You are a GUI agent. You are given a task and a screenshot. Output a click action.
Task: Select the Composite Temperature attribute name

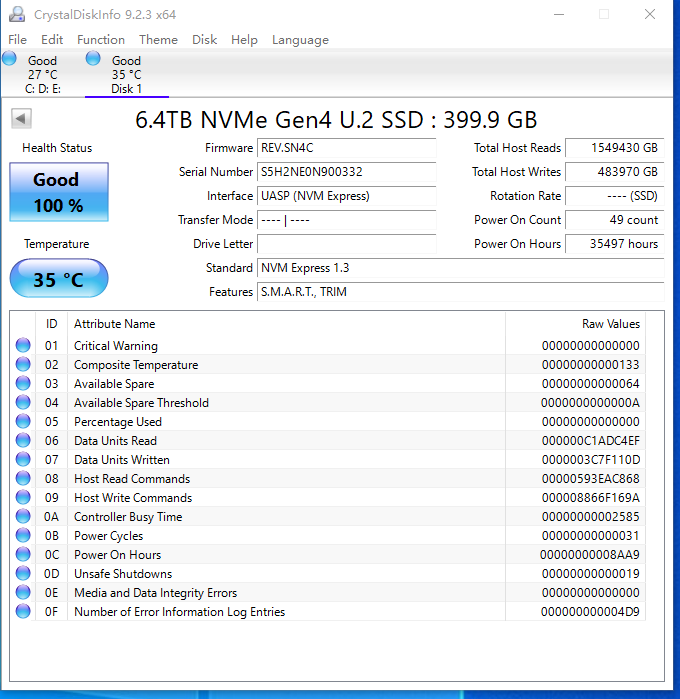pos(136,365)
